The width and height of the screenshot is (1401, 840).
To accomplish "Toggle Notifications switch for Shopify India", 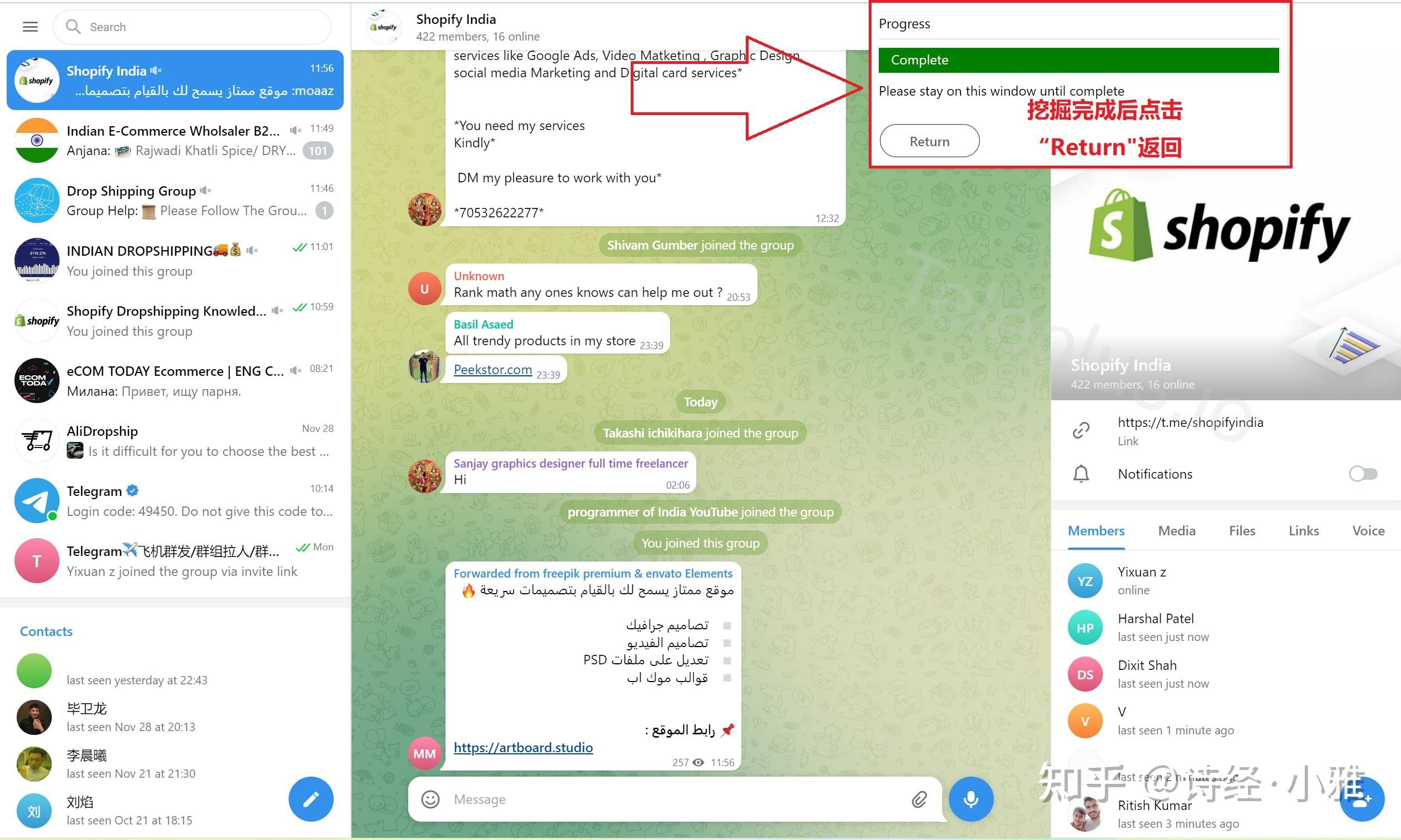I will pos(1363,473).
